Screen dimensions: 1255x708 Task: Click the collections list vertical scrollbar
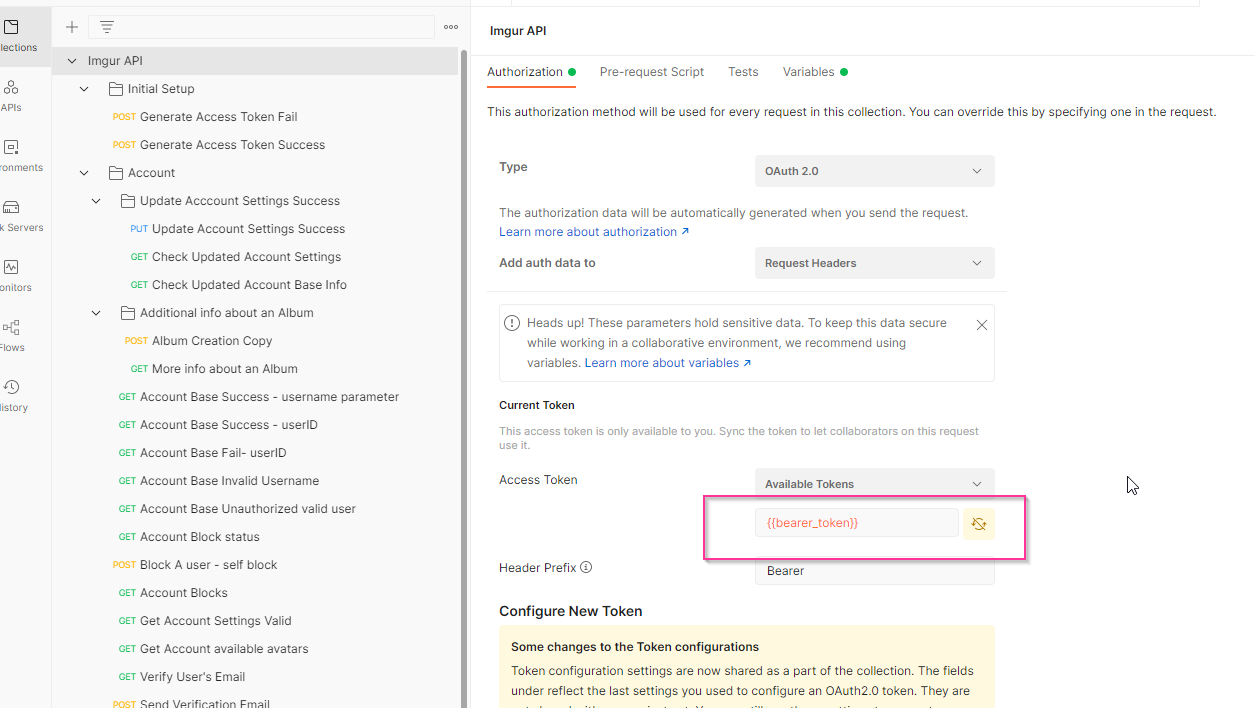[x=464, y=380]
